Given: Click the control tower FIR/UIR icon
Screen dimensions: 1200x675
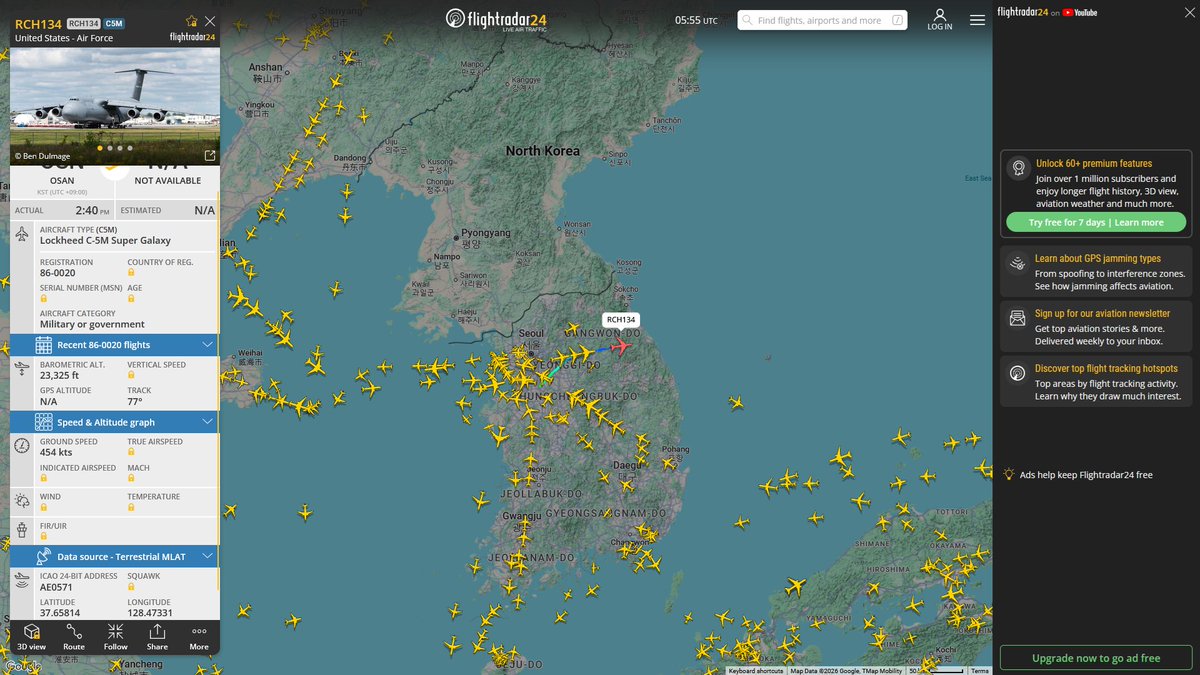Looking at the screenshot, I should pyautogui.click(x=22, y=529).
